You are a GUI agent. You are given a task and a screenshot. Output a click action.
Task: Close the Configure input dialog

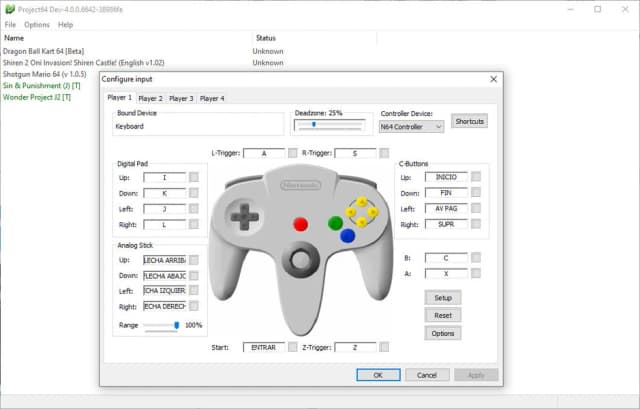coord(493,79)
